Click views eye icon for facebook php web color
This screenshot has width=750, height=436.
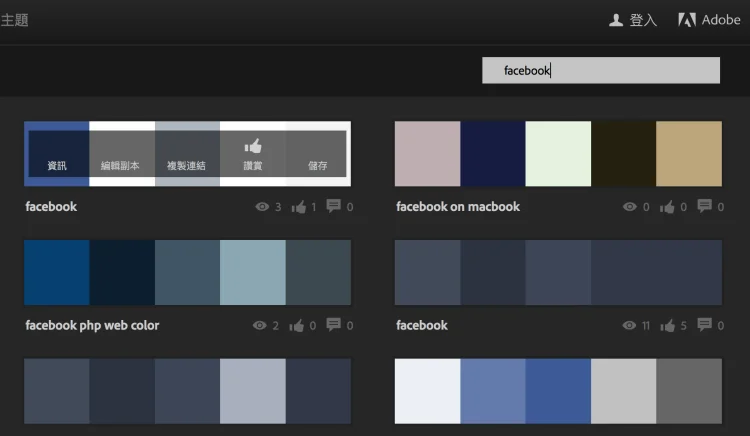[x=260, y=325]
